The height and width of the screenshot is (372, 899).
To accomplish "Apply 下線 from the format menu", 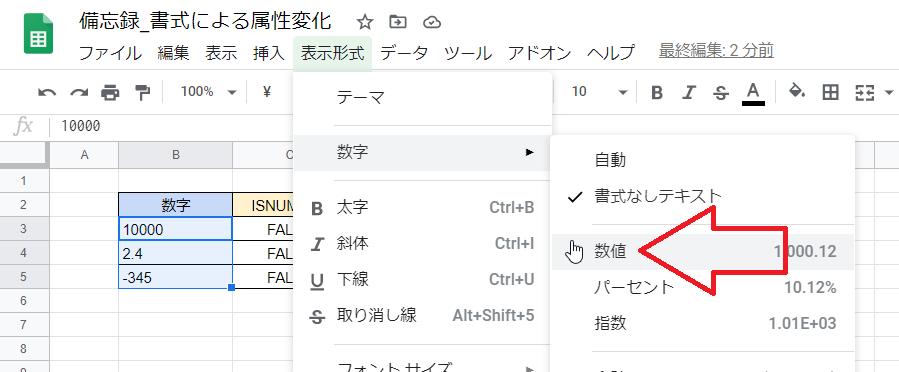I will pos(423,279).
